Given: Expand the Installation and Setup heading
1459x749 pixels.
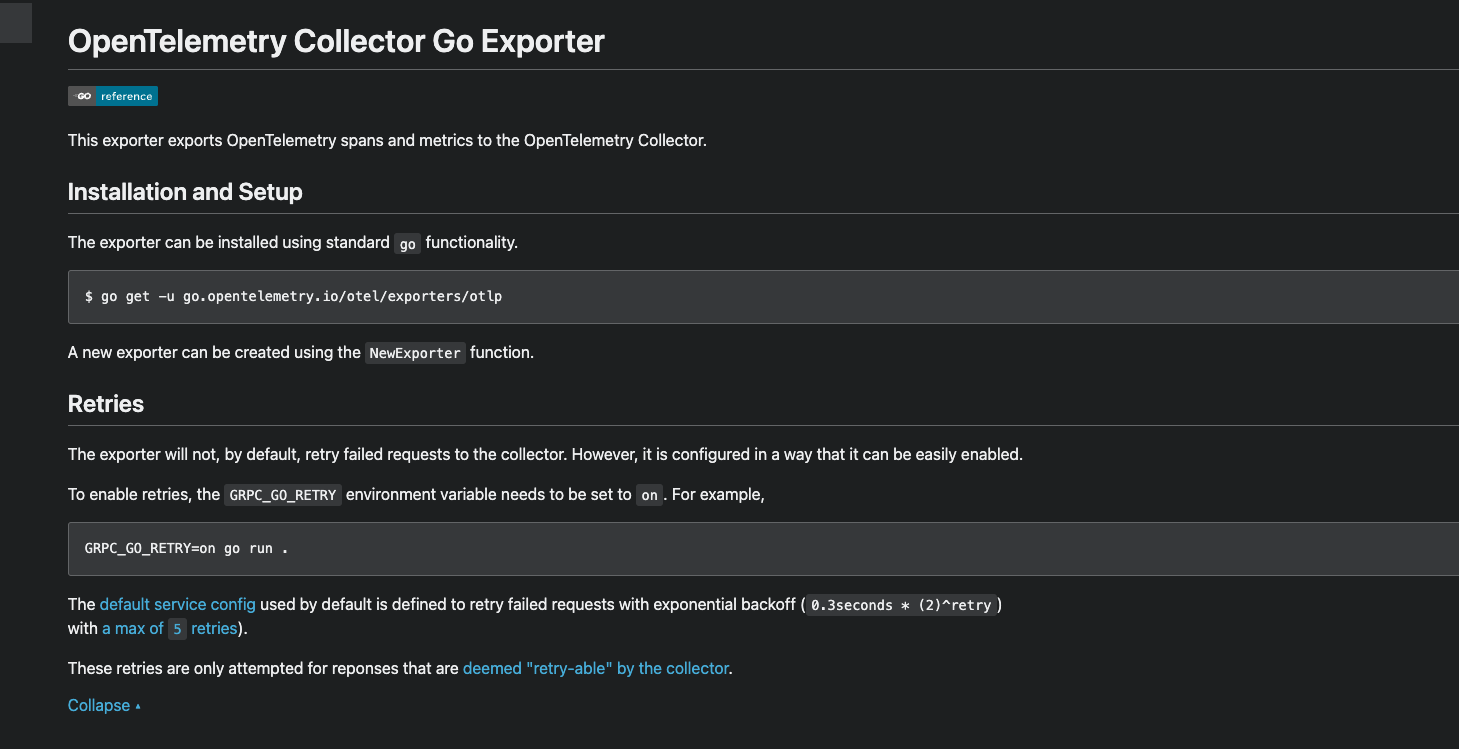Looking at the screenshot, I should 184,191.
